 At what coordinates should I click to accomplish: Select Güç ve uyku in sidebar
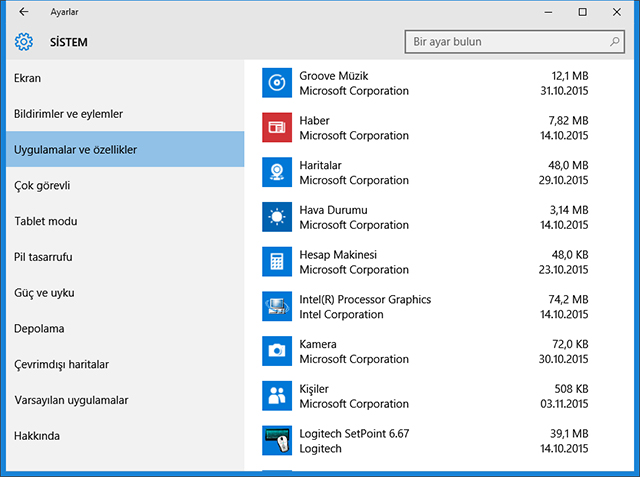[x=125, y=293]
